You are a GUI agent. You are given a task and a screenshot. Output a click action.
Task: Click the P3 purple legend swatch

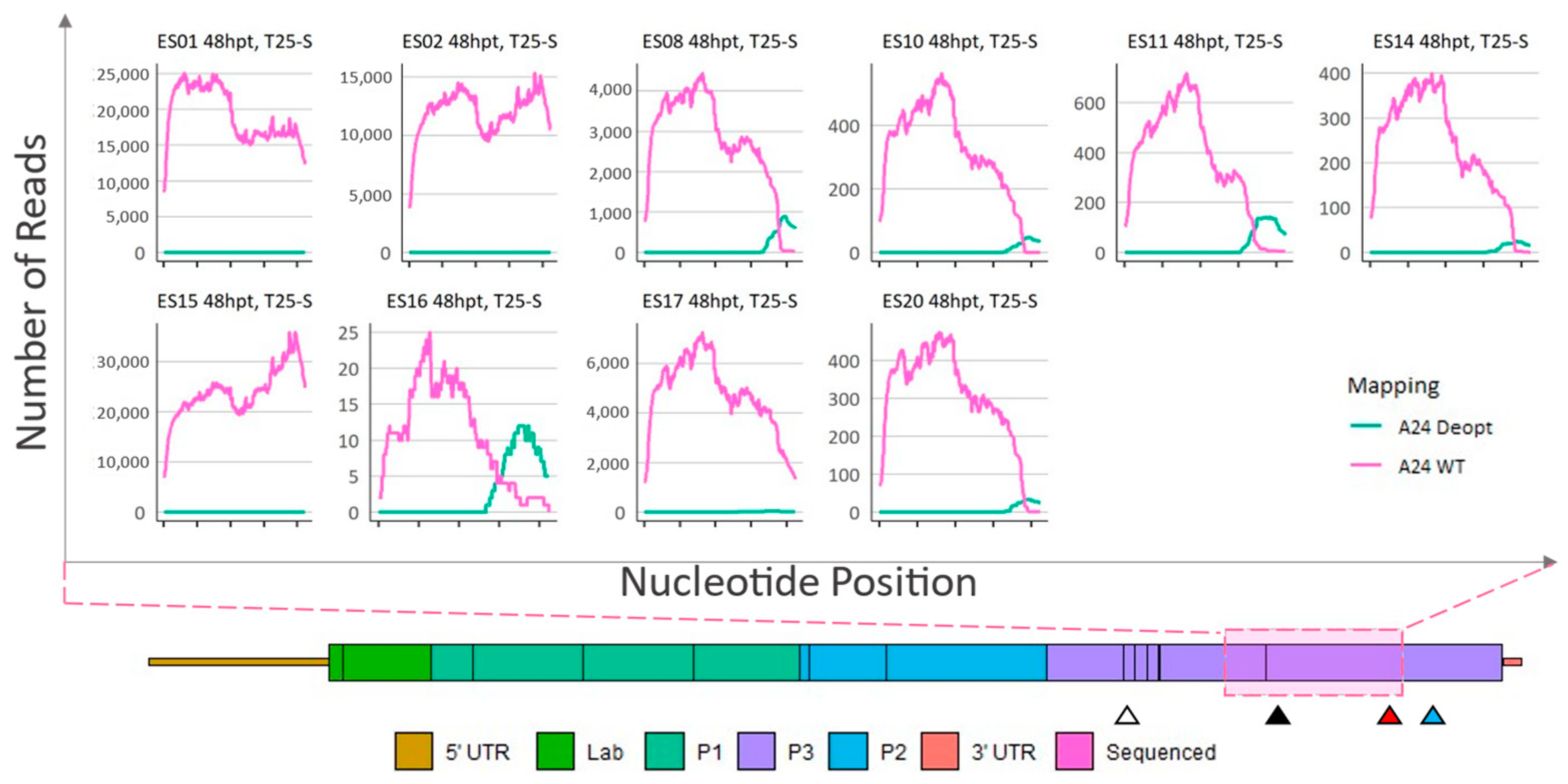(756, 752)
